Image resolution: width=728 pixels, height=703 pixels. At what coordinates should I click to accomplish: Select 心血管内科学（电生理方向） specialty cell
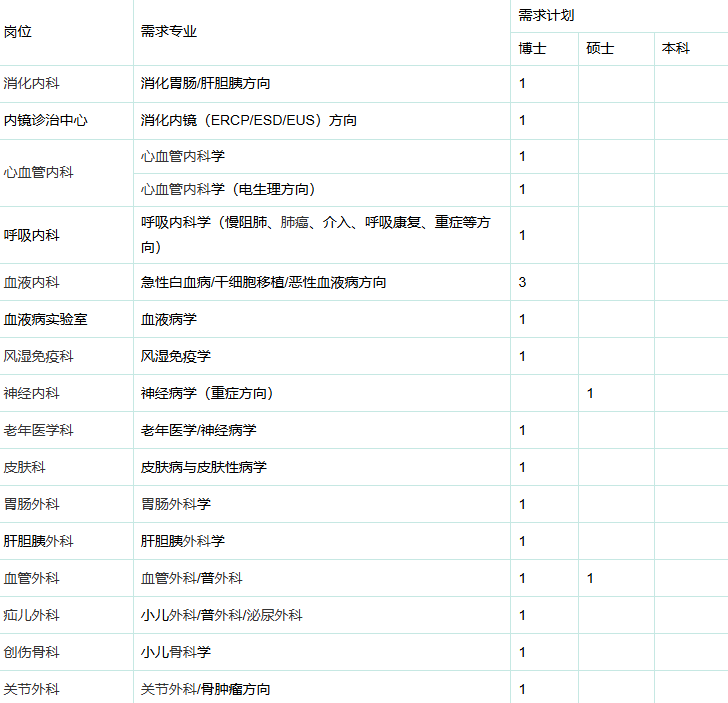click(228, 190)
